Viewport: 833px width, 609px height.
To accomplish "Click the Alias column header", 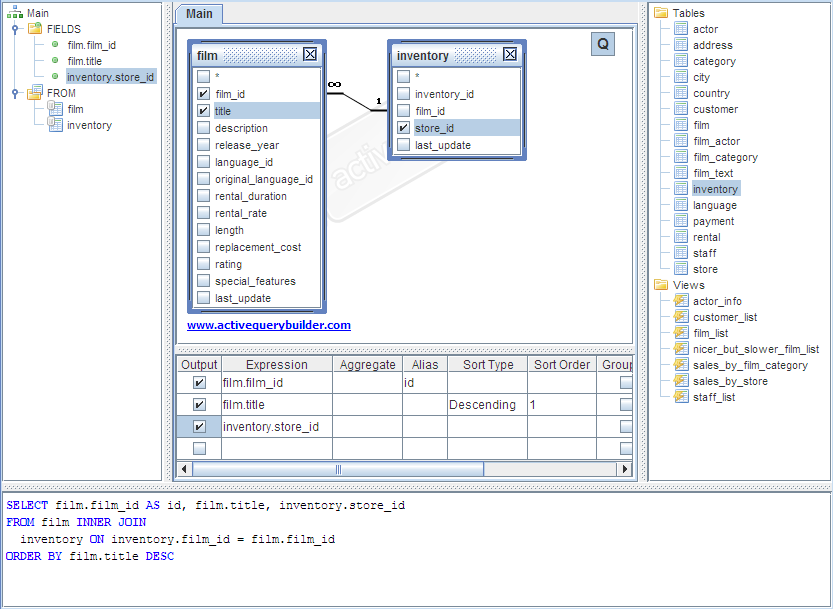I will (x=425, y=364).
